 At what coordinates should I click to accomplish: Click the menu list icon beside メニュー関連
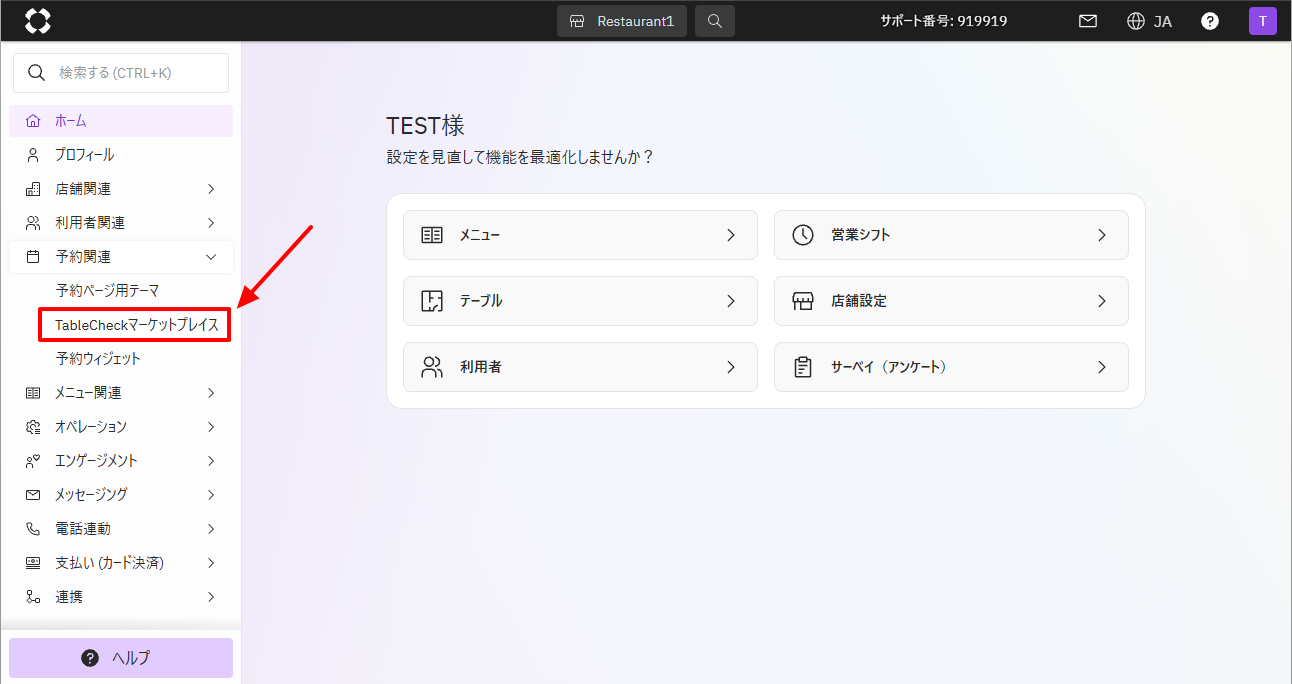coord(33,393)
